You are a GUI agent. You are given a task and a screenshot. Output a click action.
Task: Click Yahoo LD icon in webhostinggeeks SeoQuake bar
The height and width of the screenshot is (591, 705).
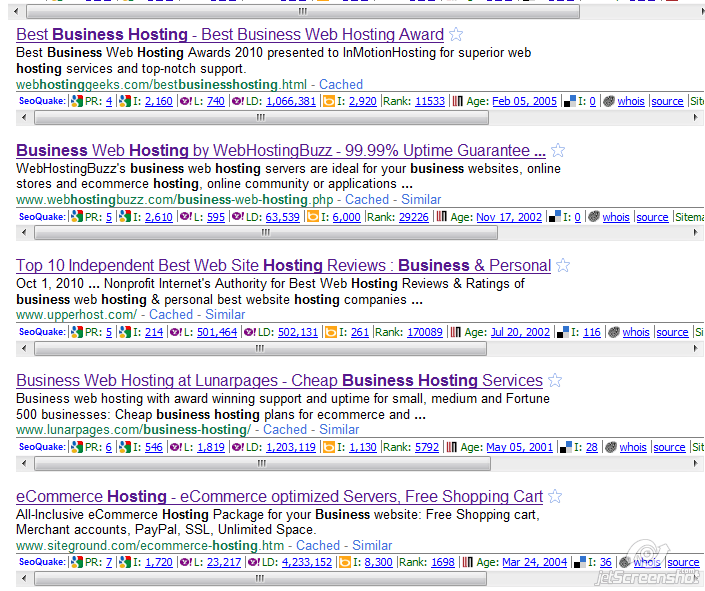[x=238, y=101]
